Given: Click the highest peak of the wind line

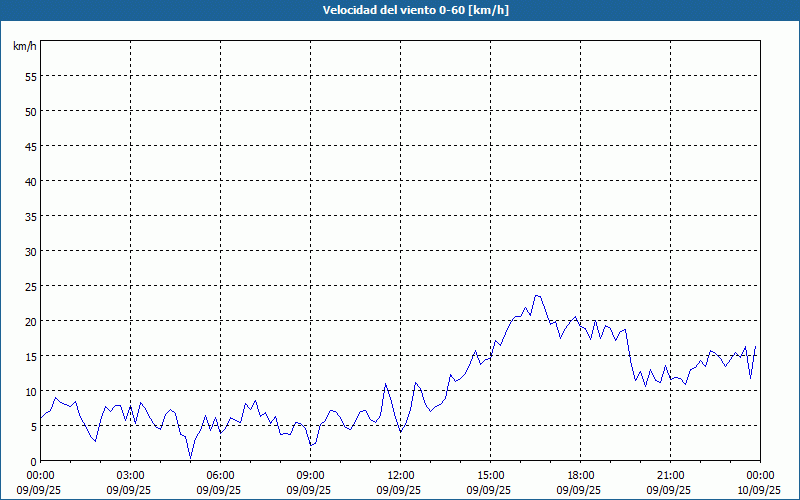Looking at the screenshot, I should click(538, 295).
